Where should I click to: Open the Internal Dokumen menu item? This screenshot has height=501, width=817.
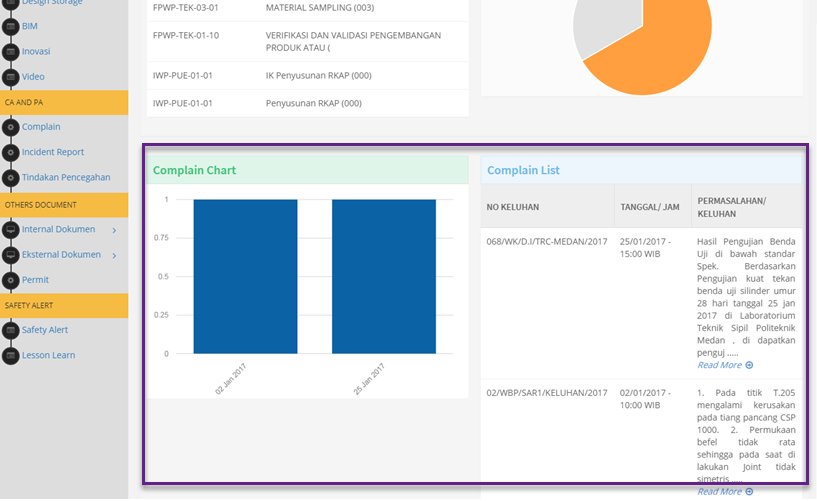tap(58, 229)
